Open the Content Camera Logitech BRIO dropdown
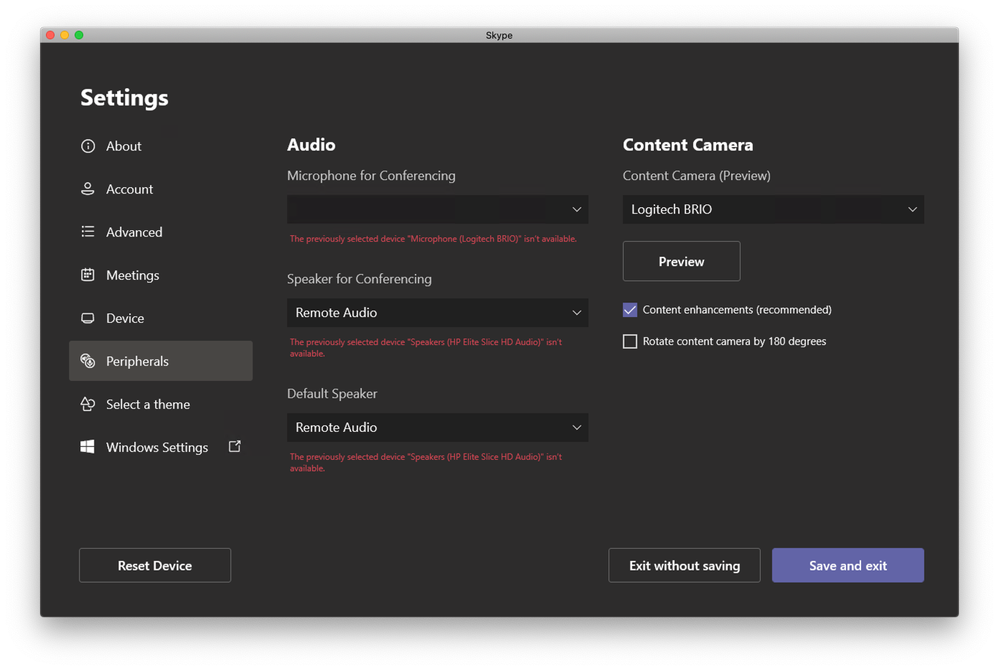The image size is (999, 670). [x=773, y=210]
